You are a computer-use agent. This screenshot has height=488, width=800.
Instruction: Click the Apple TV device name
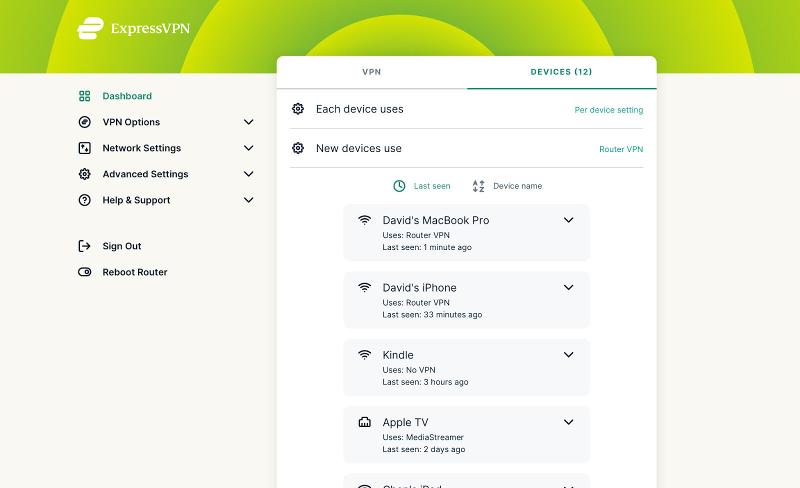406,422
